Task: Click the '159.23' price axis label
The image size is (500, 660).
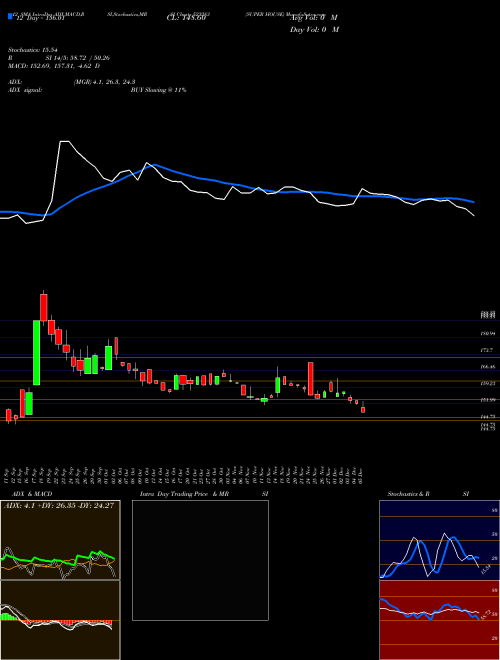Action: [x=487, y=383]
